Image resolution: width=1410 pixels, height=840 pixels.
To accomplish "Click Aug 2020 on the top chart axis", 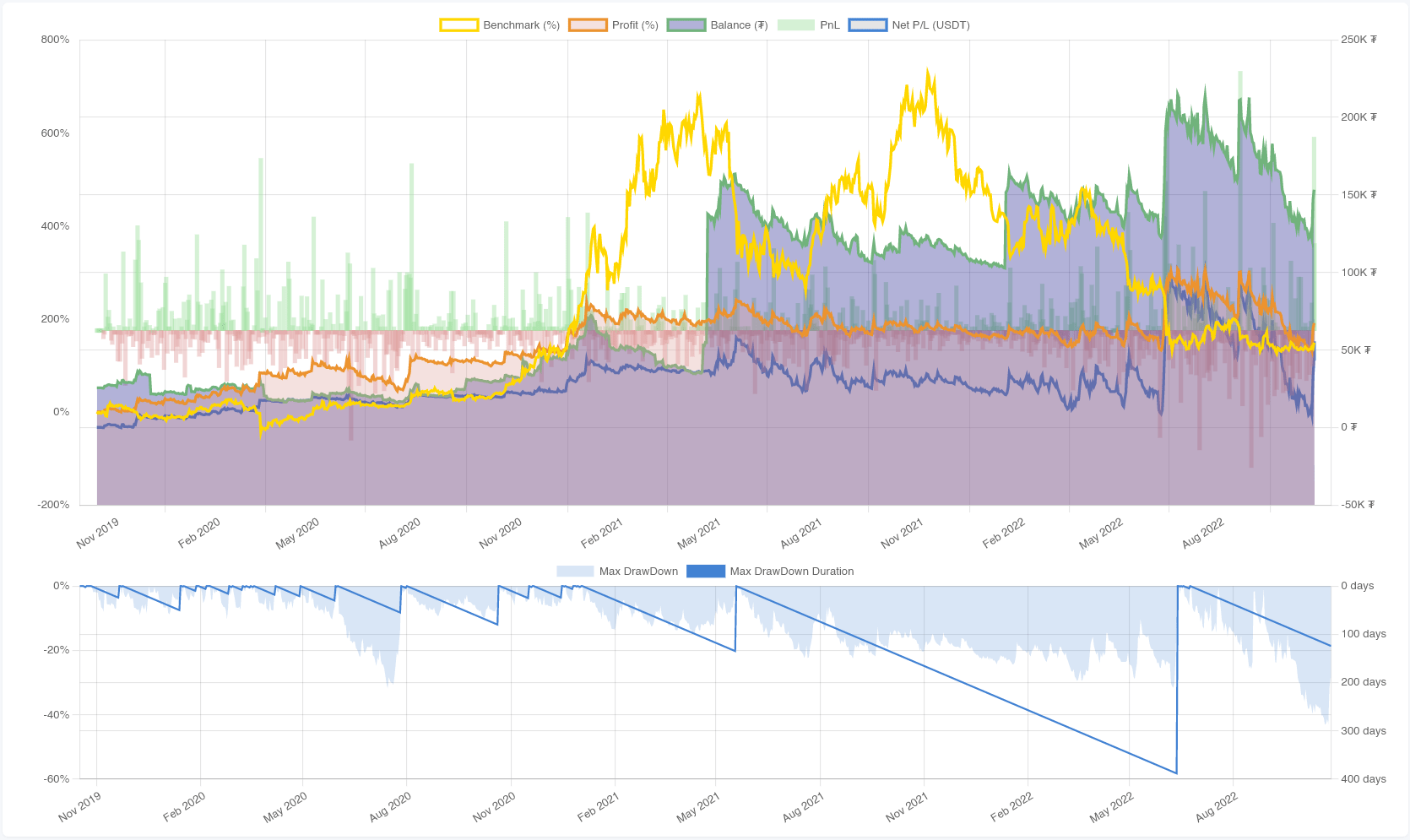I will (399, 534).
